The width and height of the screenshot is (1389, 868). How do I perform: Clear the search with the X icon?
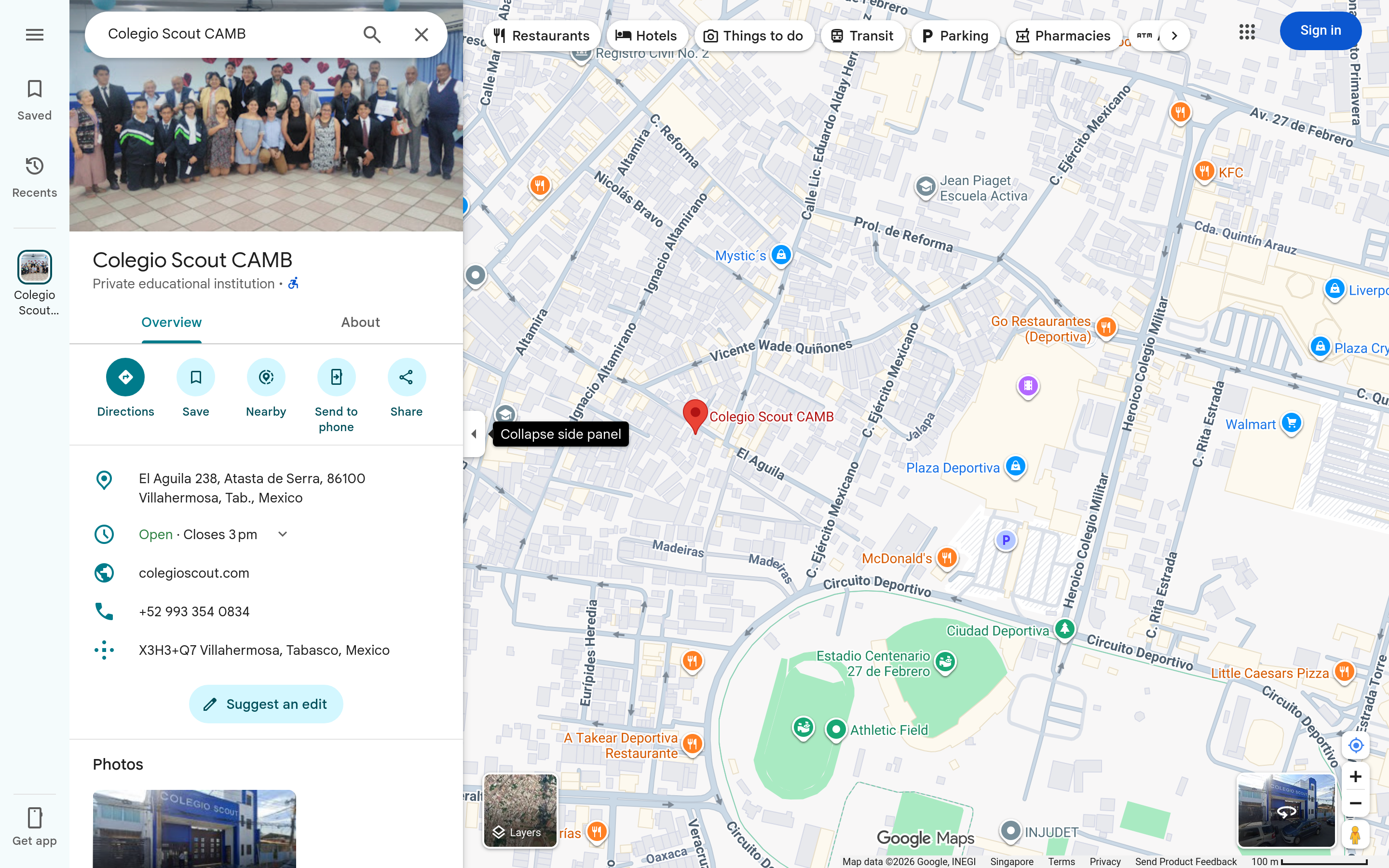coord(422,34)
